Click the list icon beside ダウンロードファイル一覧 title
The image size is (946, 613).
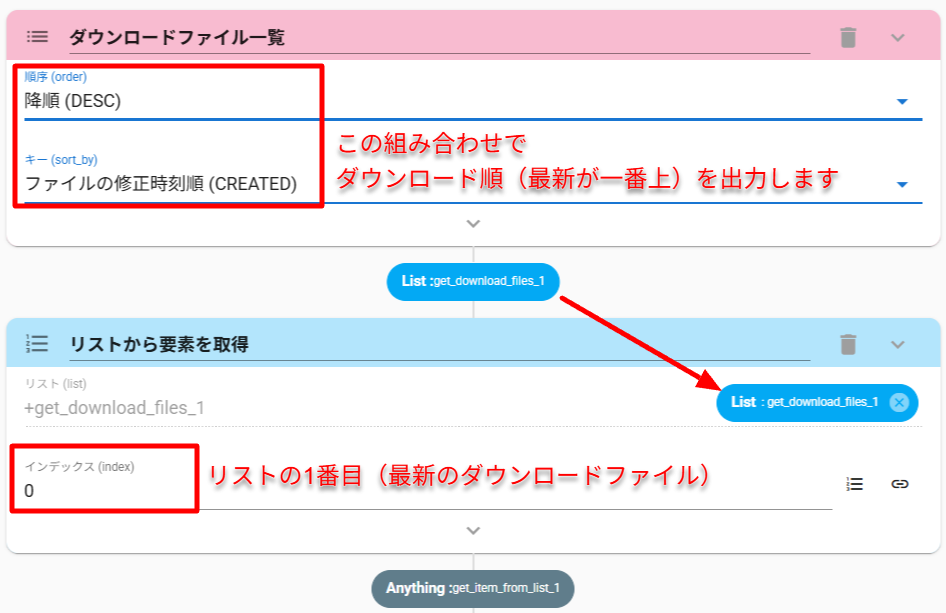click(x=37, y=37)
